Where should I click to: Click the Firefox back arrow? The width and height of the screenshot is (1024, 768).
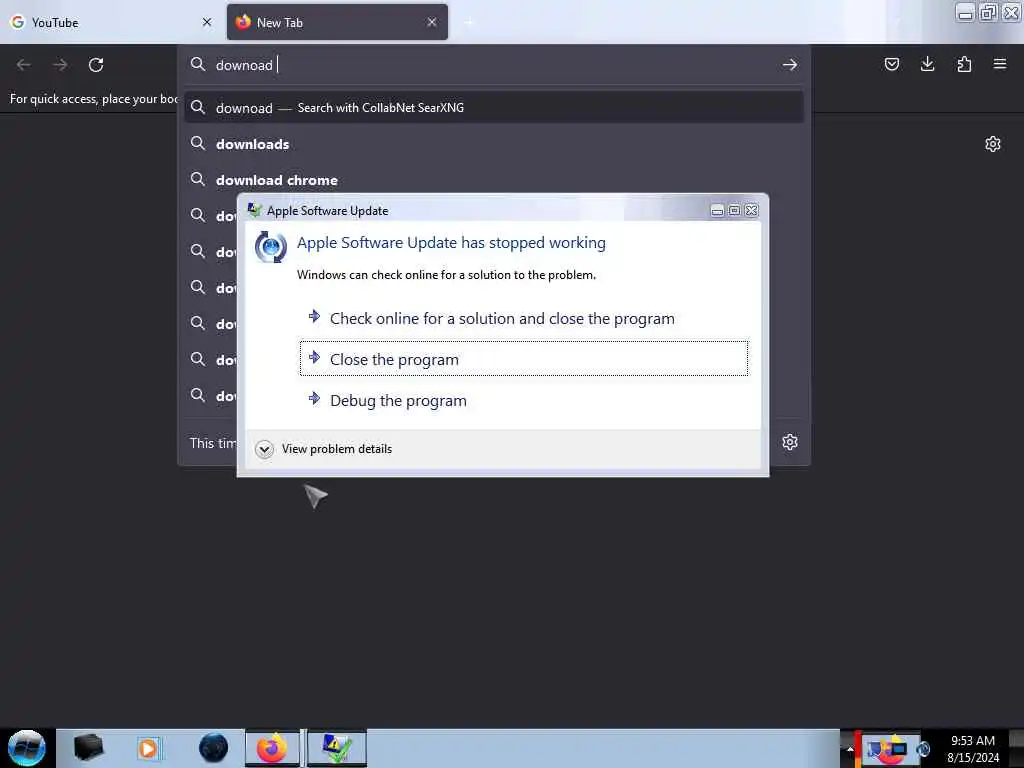click(24, 65)
